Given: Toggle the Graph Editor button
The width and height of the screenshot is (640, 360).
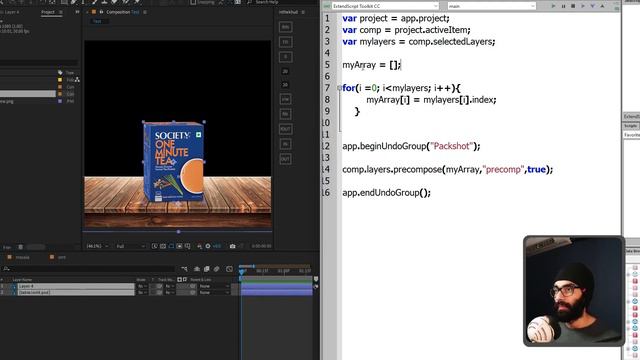Looking at the screenshot, I should pyautogui.click(x=229, y=269).
